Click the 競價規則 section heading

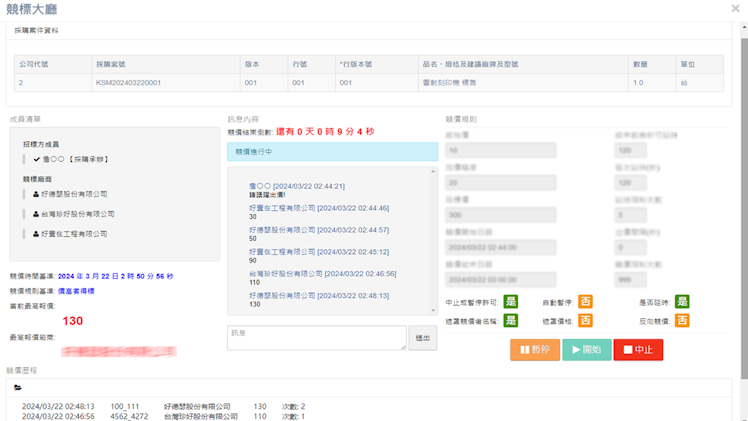coord(461,119)
